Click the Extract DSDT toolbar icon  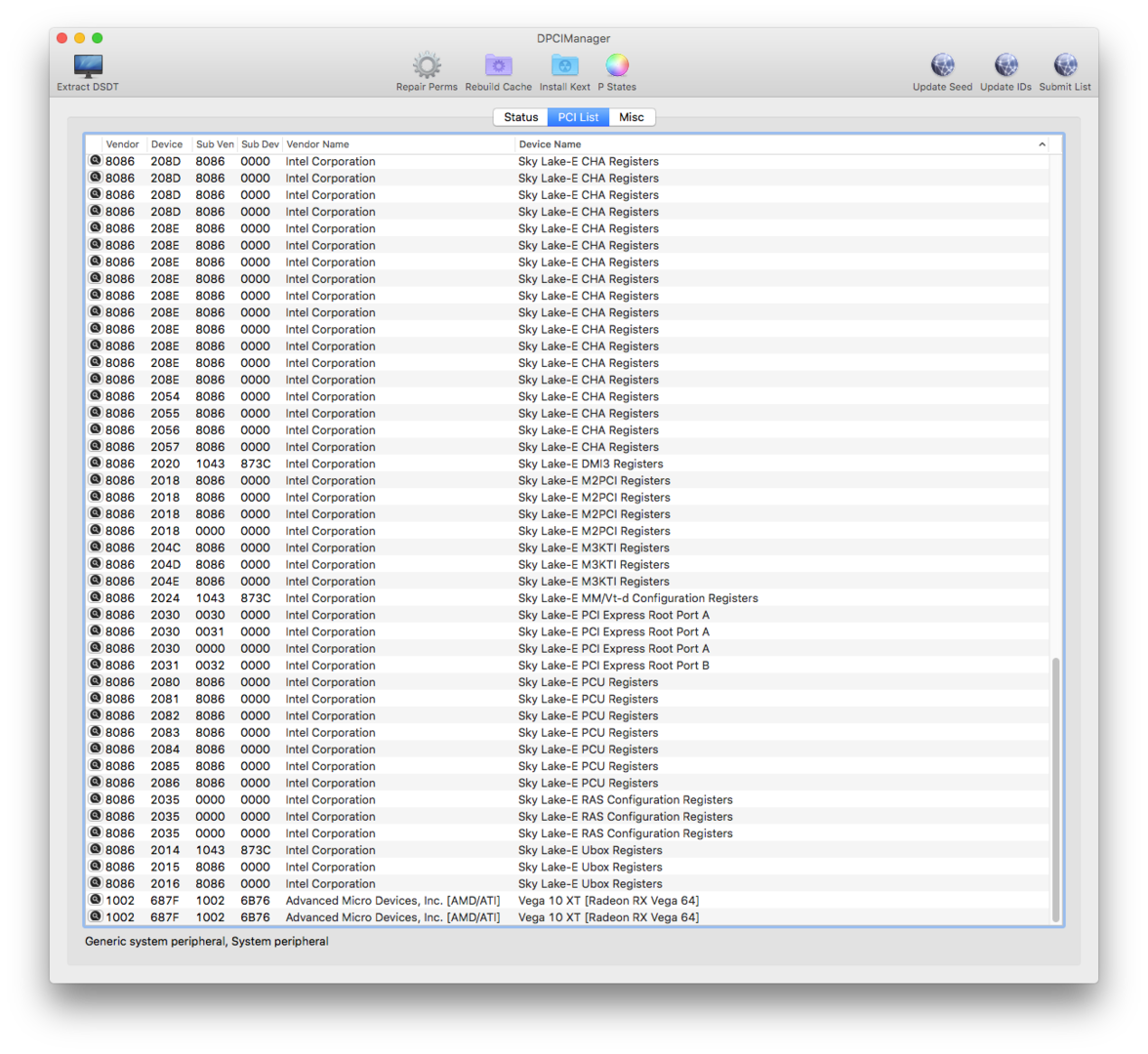tap(88, 66)
